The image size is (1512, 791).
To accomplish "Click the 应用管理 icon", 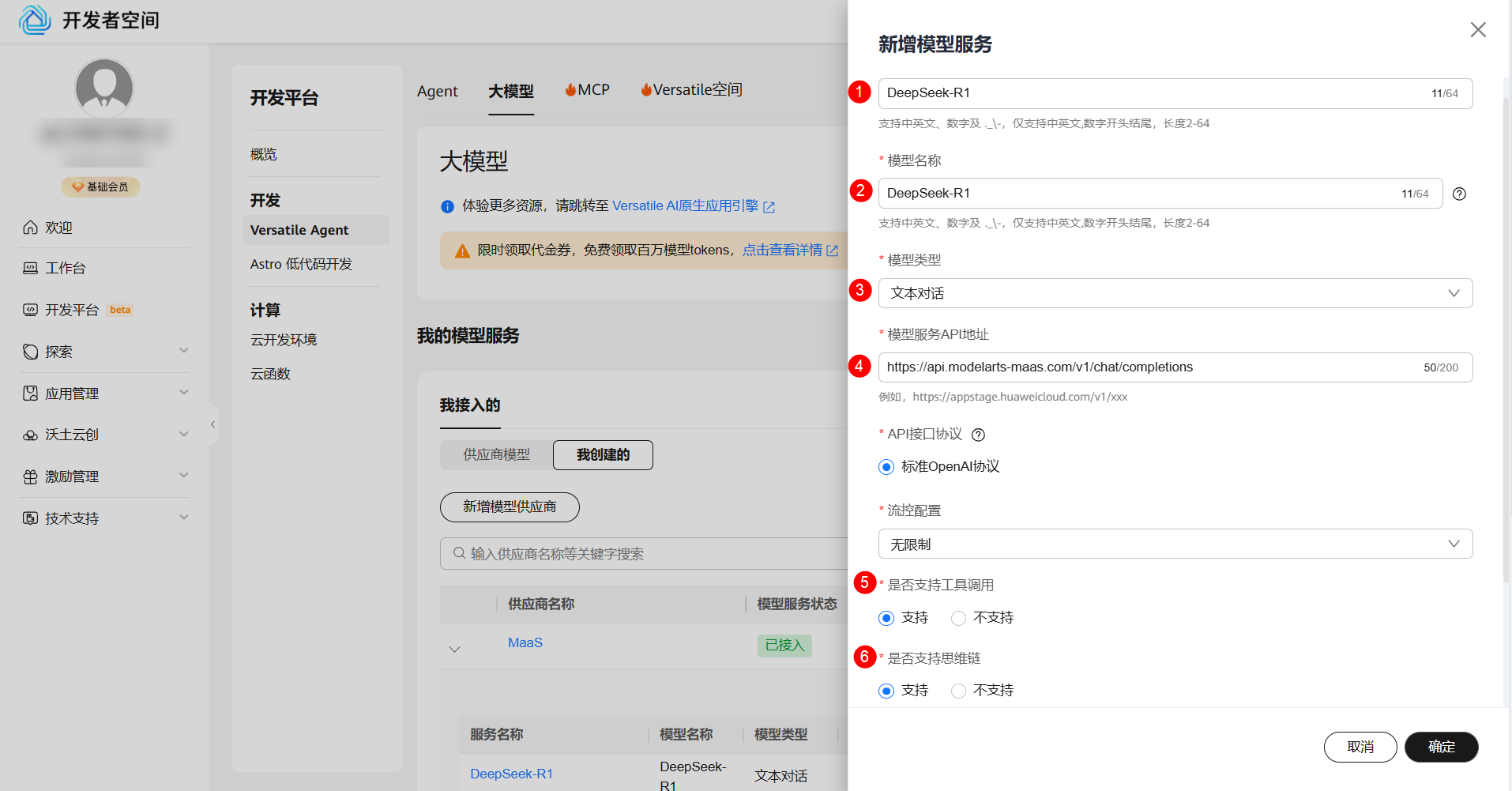I will [30, 394].
